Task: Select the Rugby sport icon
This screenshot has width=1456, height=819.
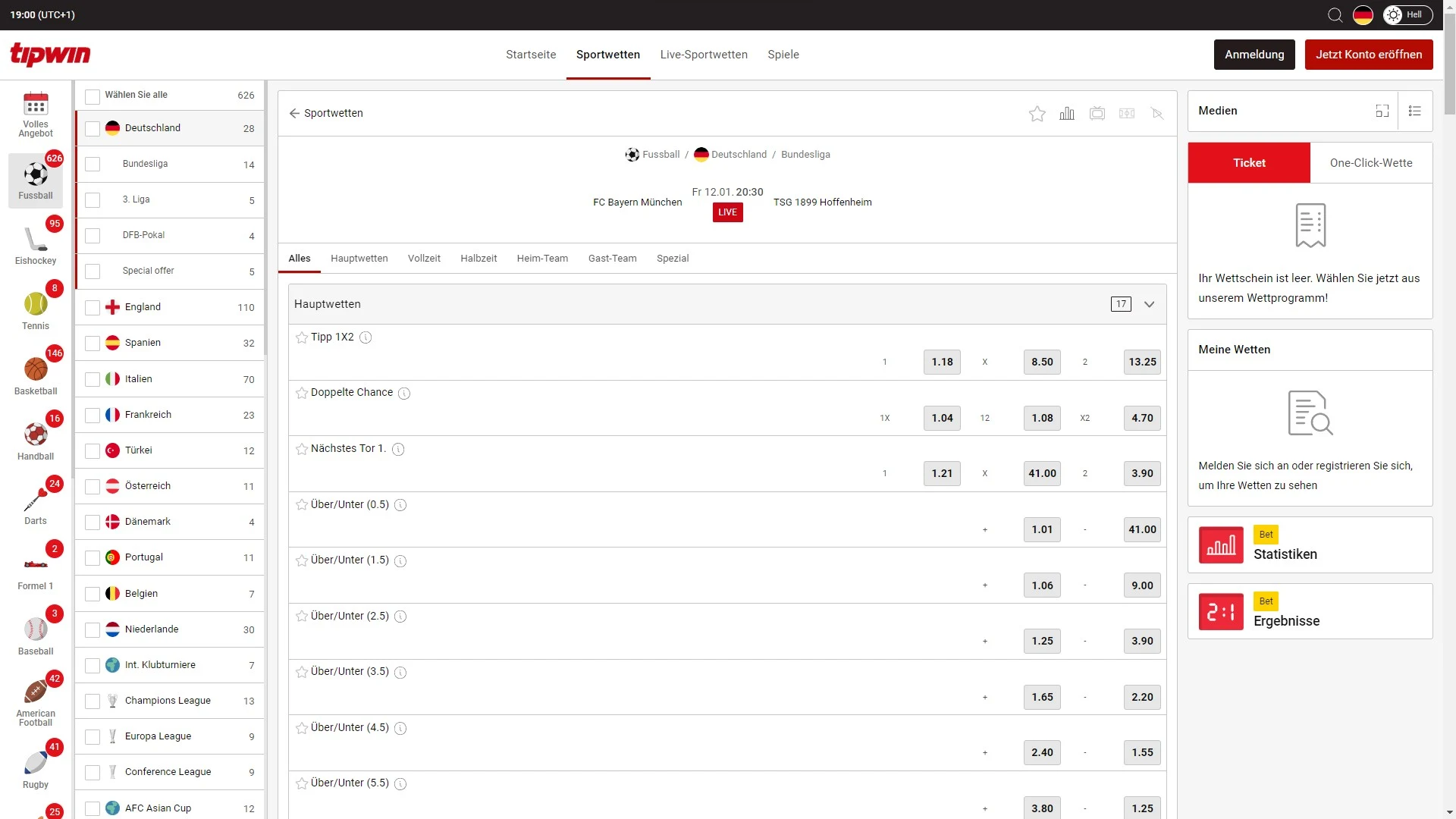Action: click(x=36, y=763)
